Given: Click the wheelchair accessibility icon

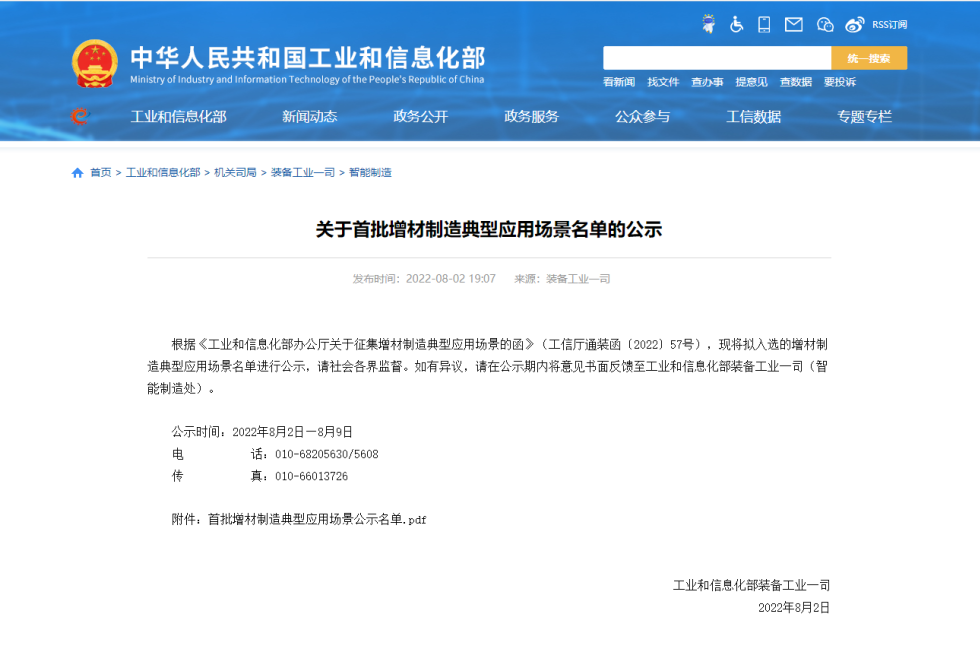Looking at the screenshot, I should pos(737,24).
